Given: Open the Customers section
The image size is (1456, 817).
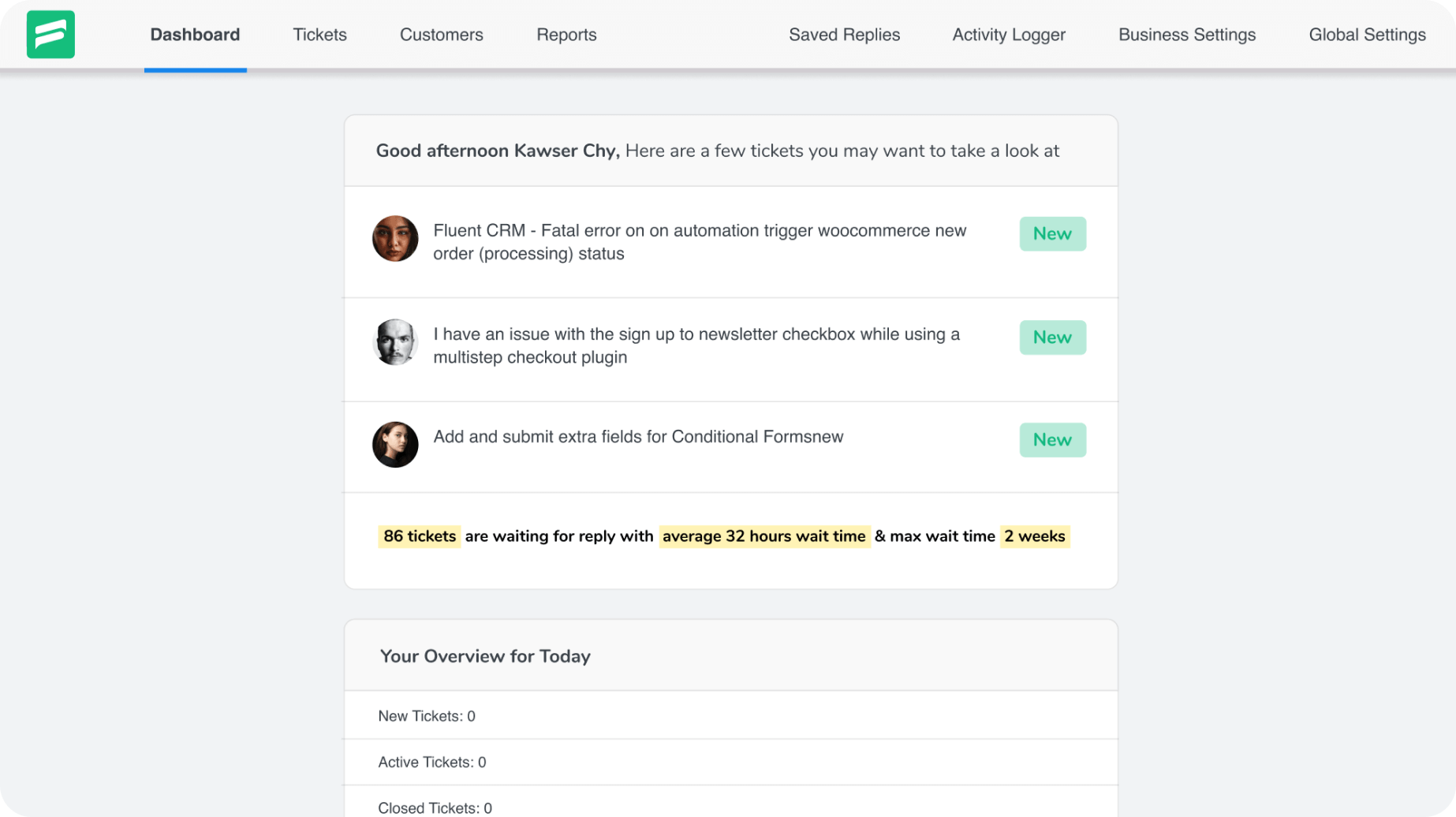Looking at the screenshot, I should [441, 35].
